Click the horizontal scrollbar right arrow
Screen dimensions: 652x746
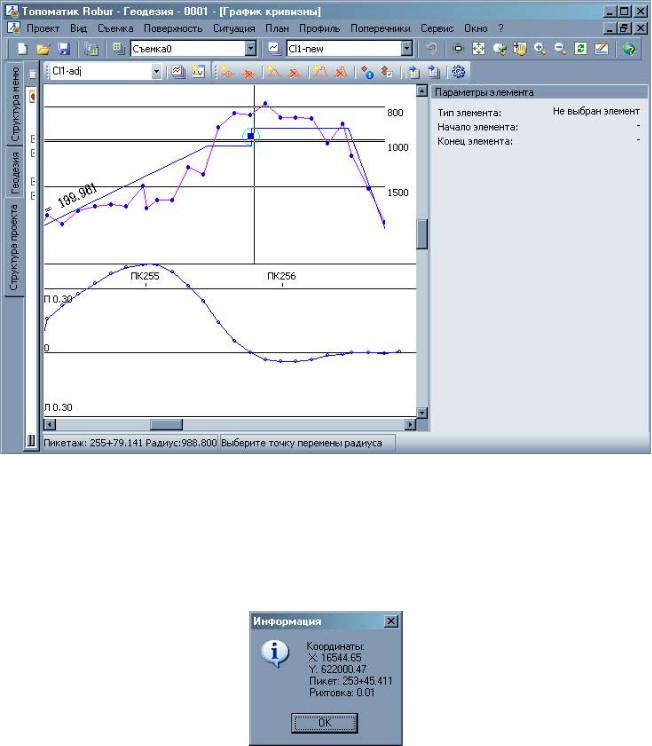point(410,424)
